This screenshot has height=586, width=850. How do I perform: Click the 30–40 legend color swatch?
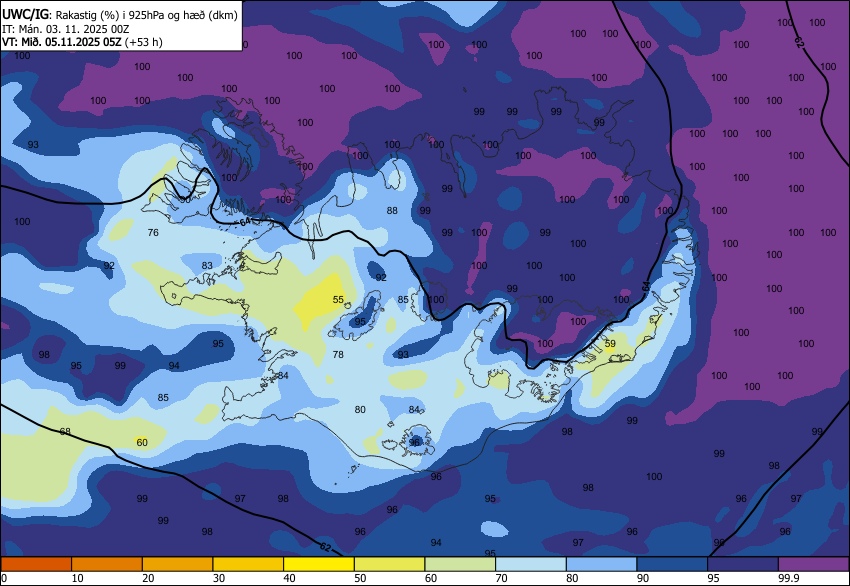[248, 564]
